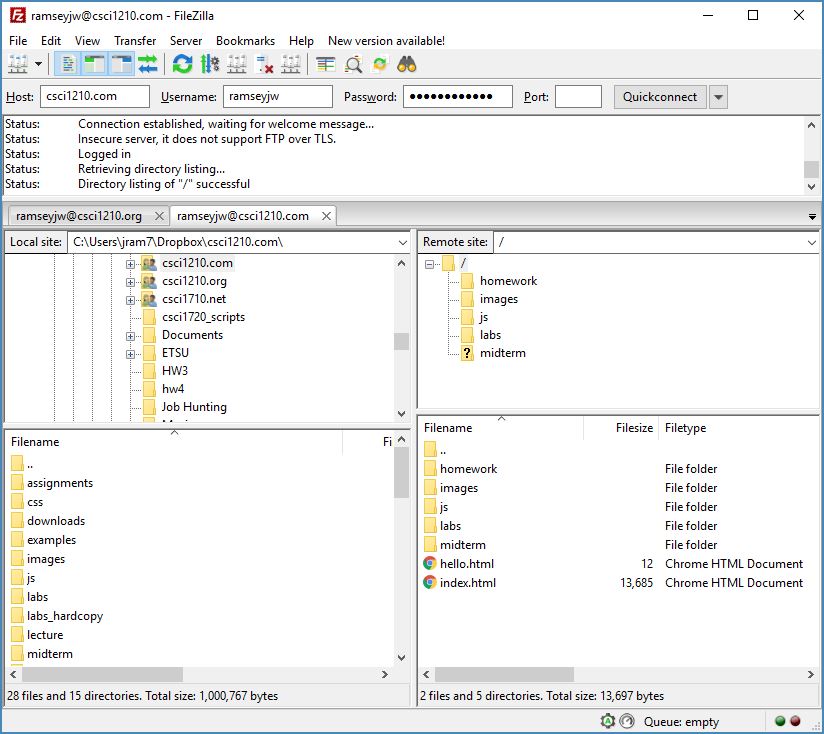Sort local files by Filename column header
Screen dimensions: 824x734
click(x=174, y=442)
